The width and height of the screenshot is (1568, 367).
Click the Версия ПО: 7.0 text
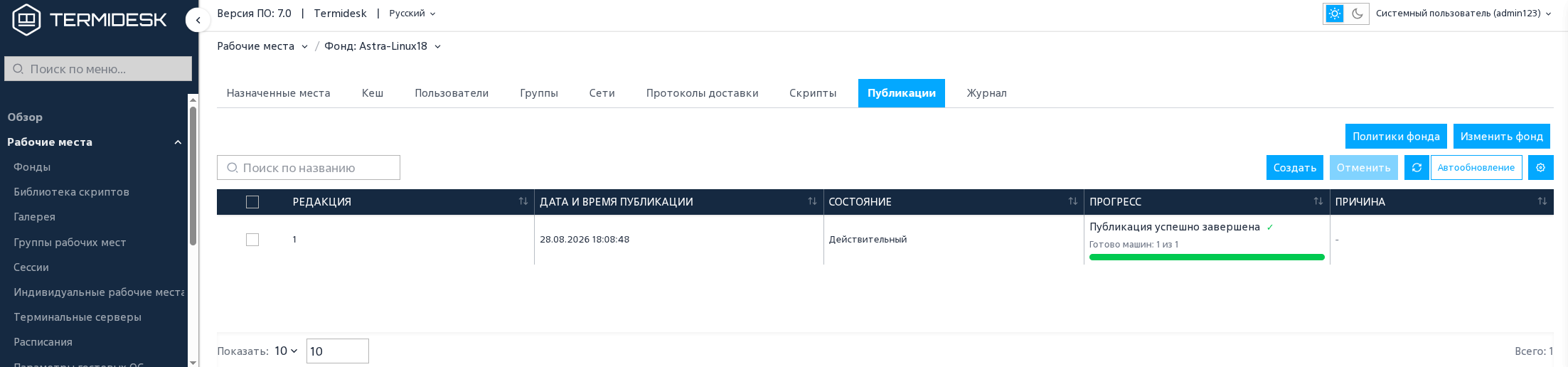pos(254,14)
